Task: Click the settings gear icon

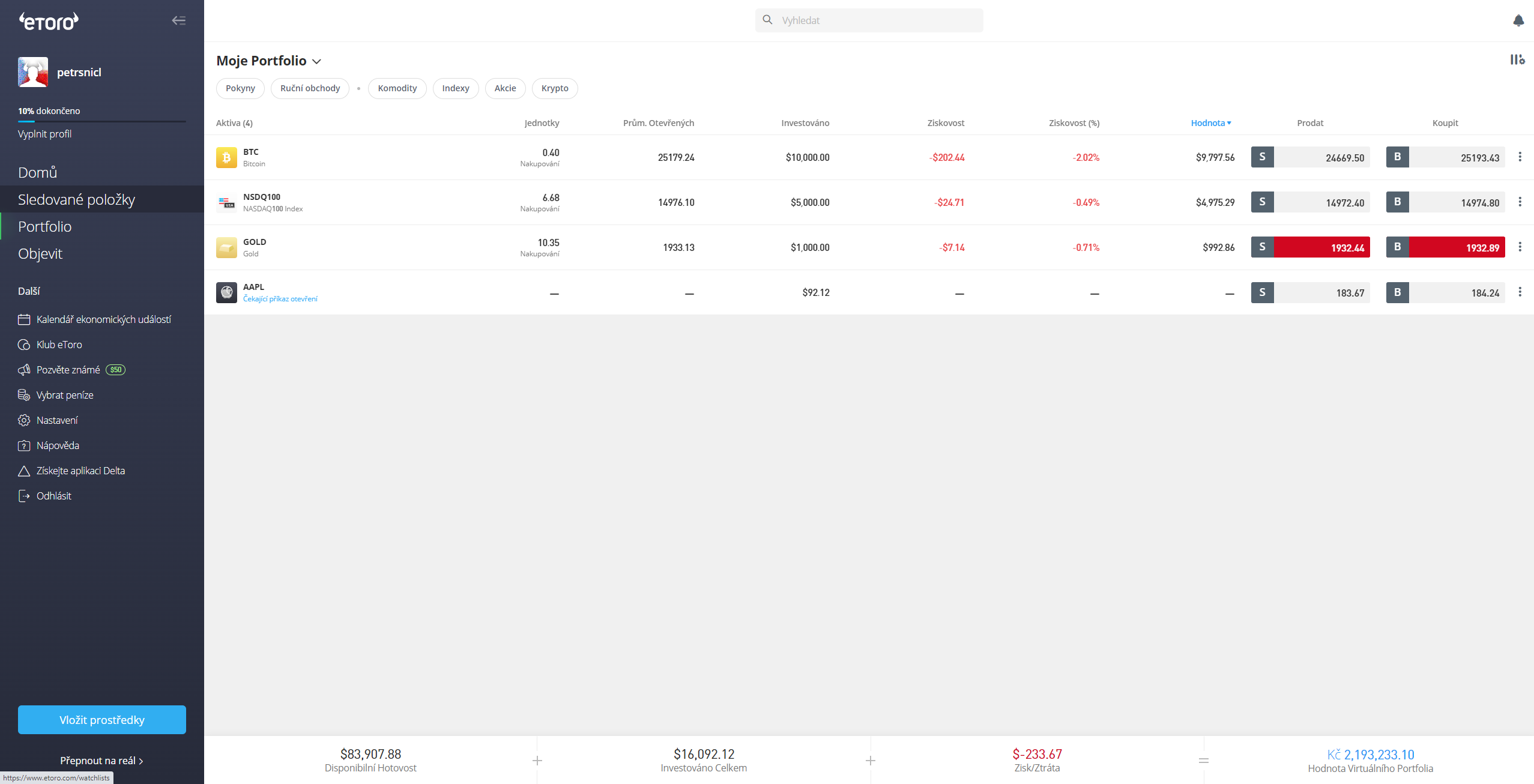Action: tap(24, 420)
